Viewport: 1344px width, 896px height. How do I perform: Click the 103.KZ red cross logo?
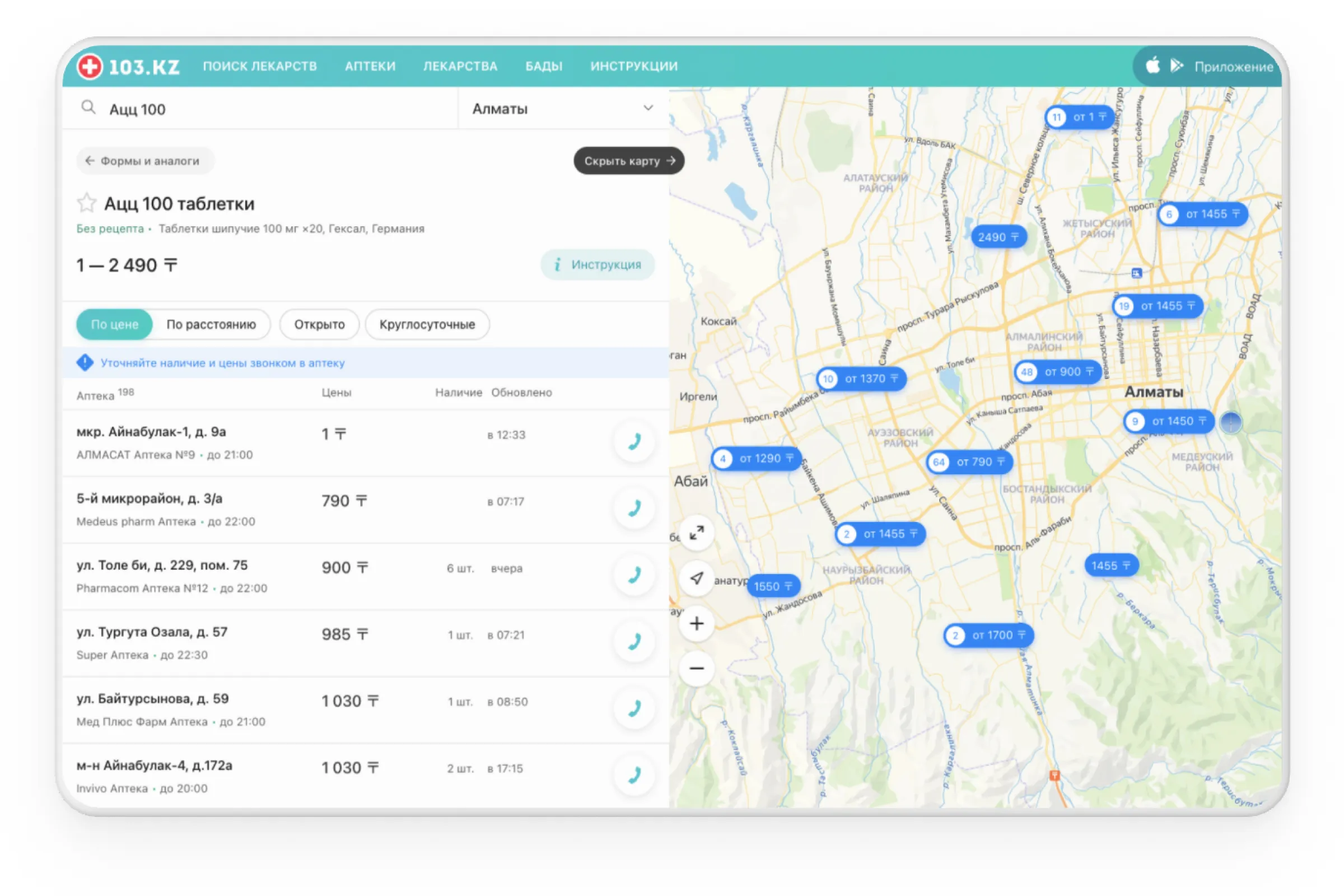pos(90,66)
